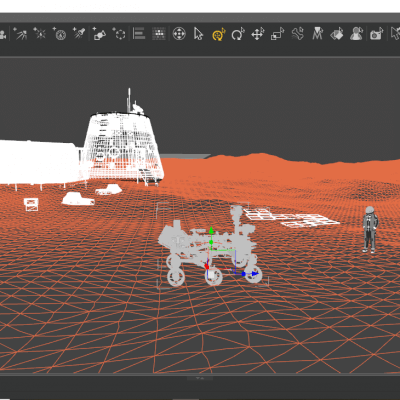Image resolution: width=400 pixels, height=400 pixels.
Task: Create a new null with the dashed circle icon
Action: tap(119, 34)
